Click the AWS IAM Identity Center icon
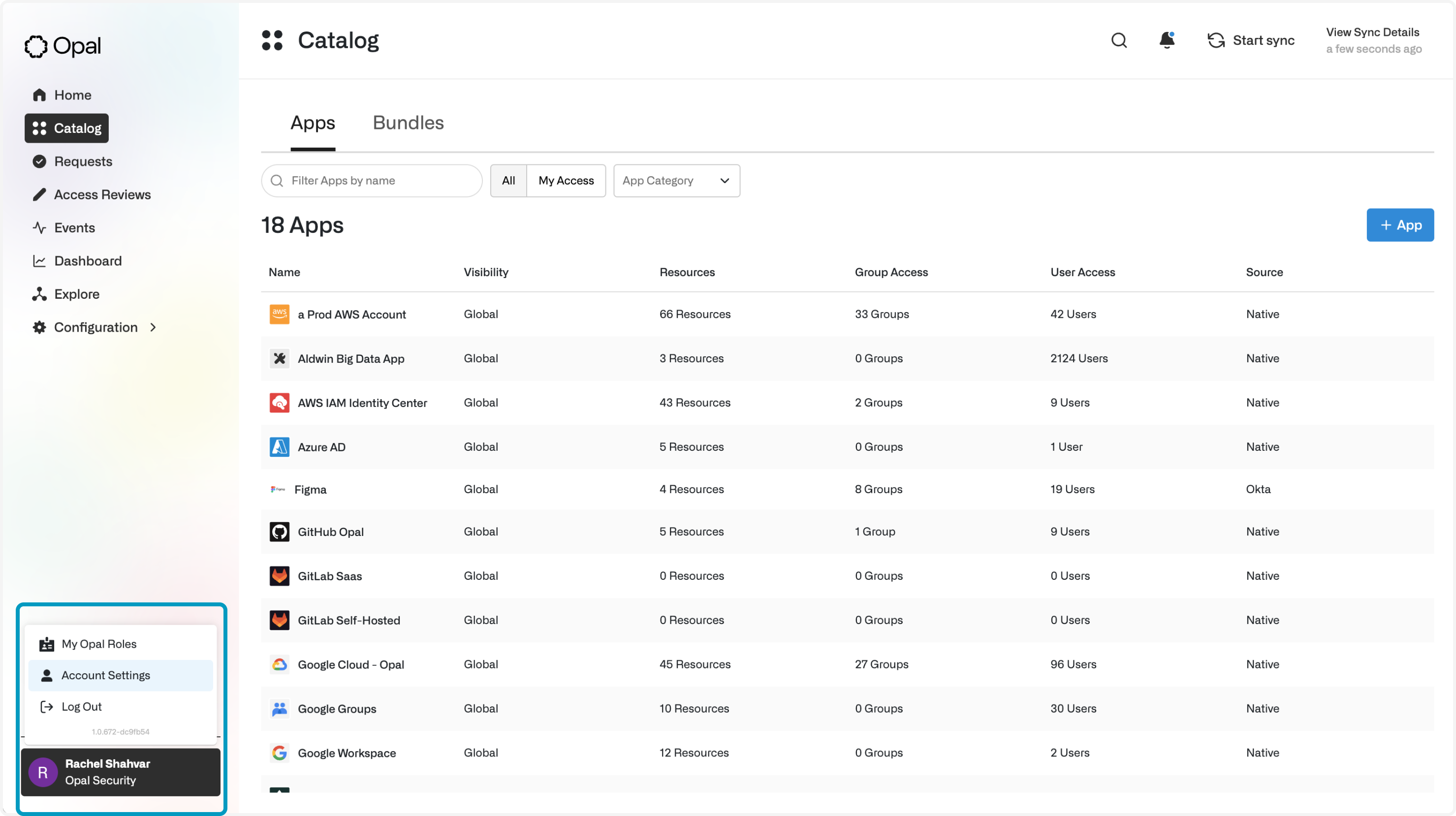Screen dimensions: 1456x816 click(x=279, y=403)
